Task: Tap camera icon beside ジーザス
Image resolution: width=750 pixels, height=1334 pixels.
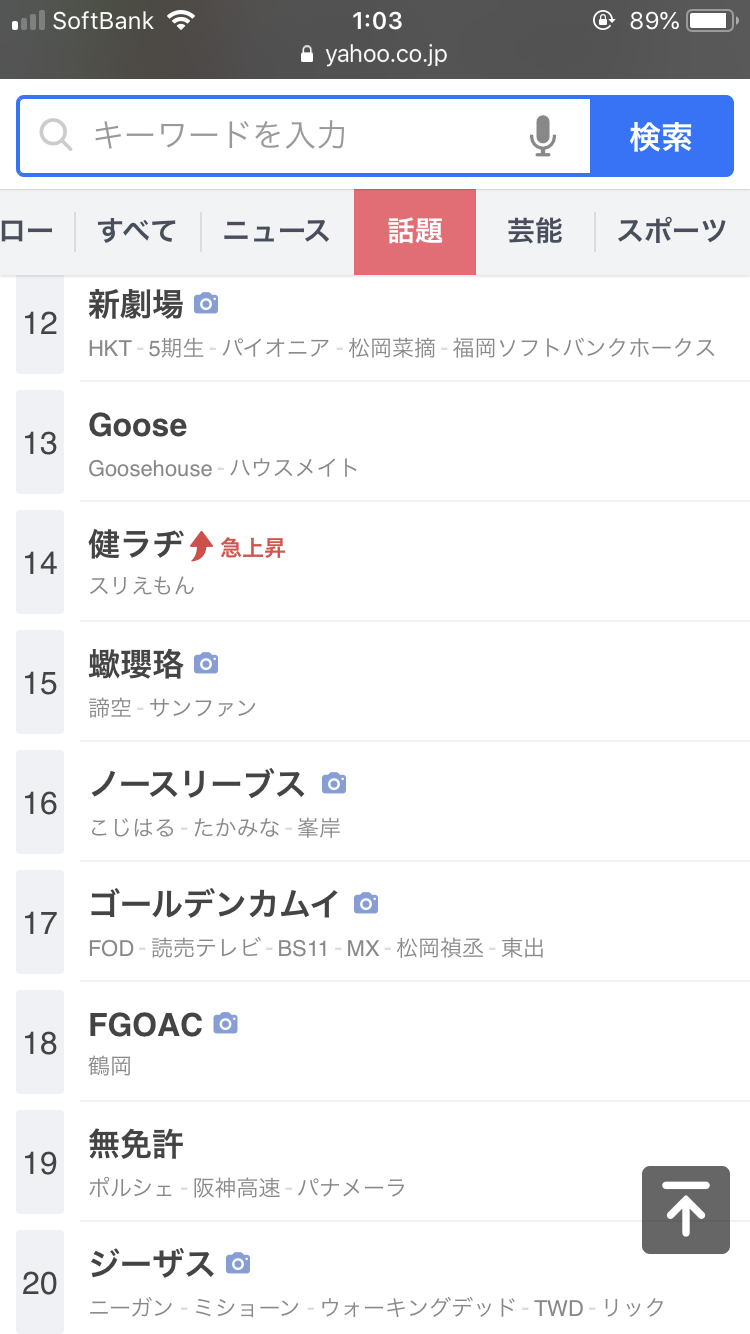Action: coord(238,1263)
